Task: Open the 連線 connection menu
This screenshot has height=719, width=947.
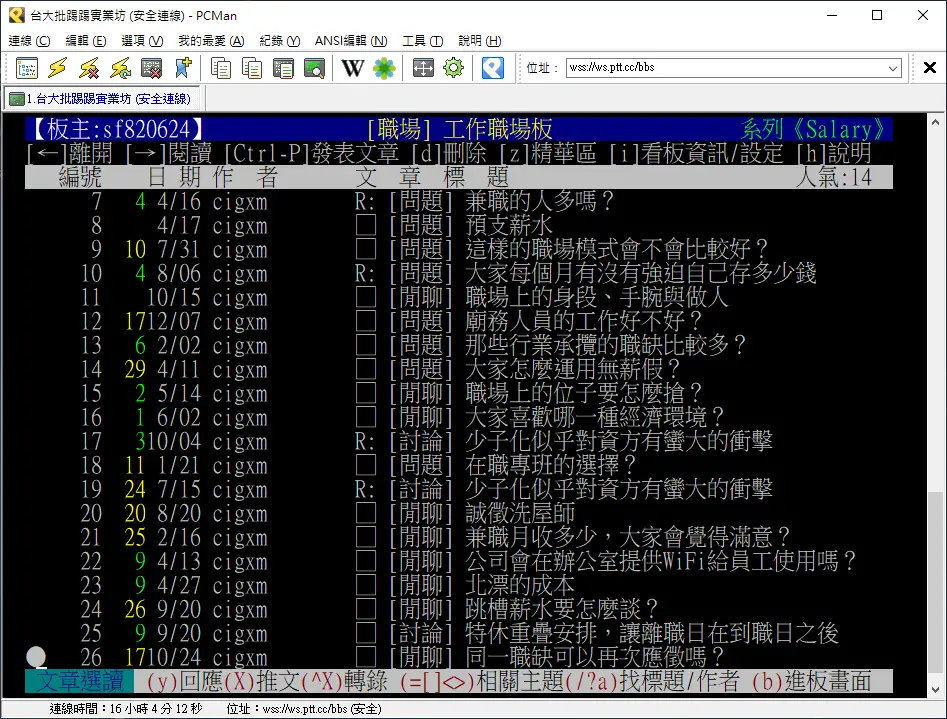Action: pyautogui.click(x=29, y=41)
